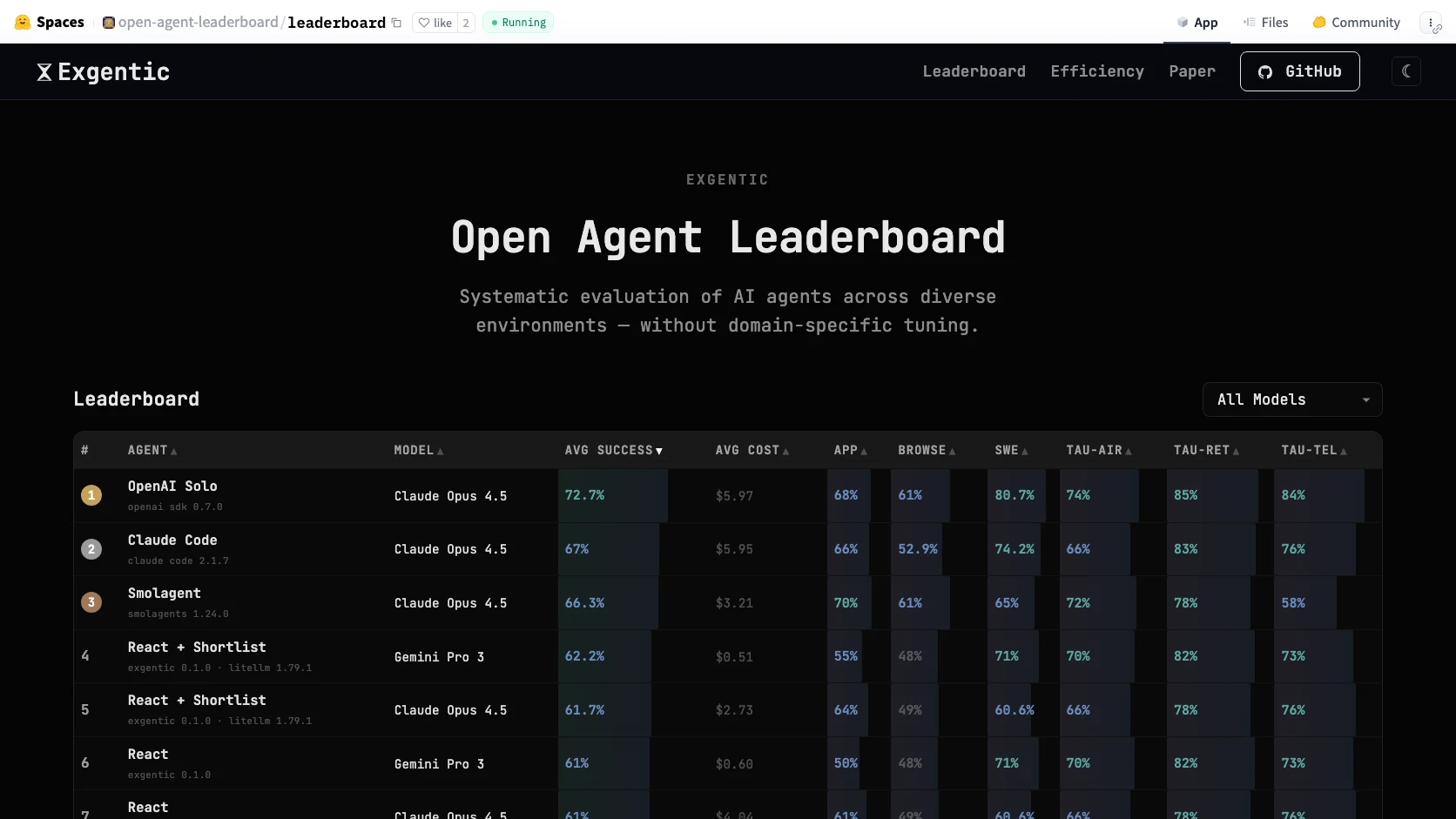Toggle dark mode moon icon

pos(1405,71)
